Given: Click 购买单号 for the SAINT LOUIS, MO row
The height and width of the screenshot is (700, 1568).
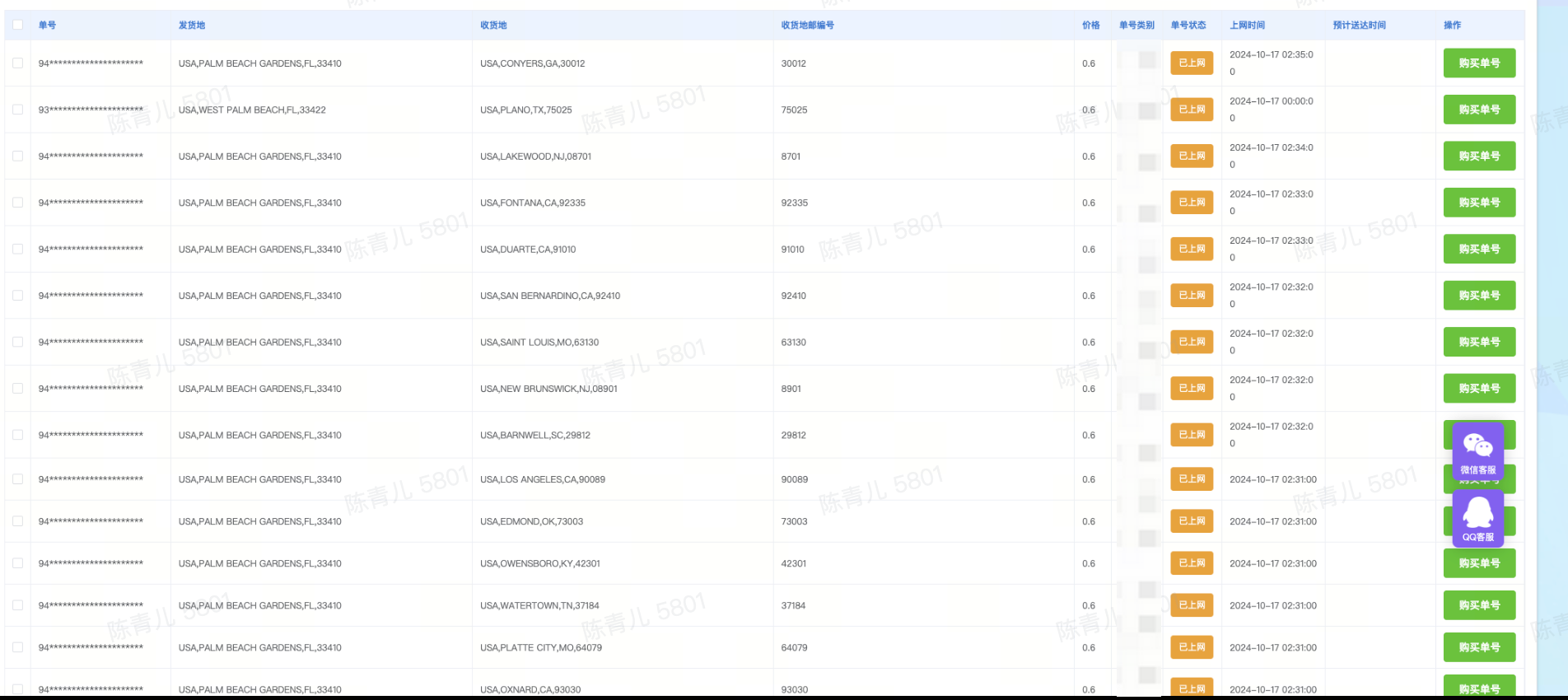Looking at the screenshot, I should [x=1479, y=342].
